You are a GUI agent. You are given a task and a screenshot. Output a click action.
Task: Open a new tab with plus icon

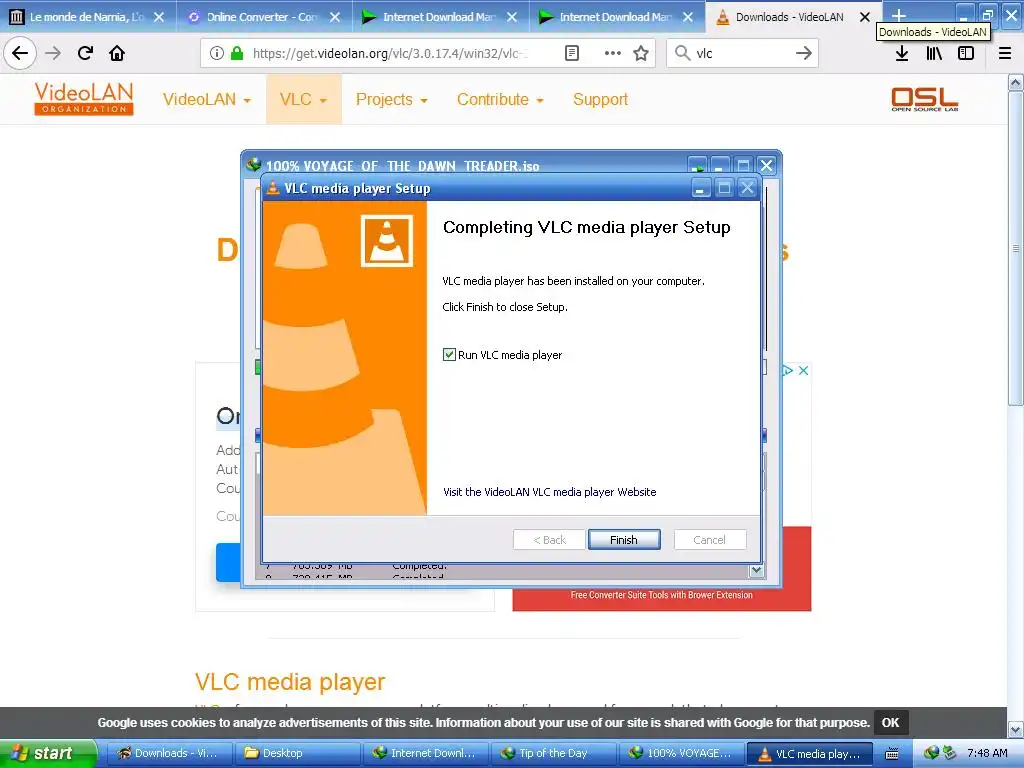[x=899, y=16]
